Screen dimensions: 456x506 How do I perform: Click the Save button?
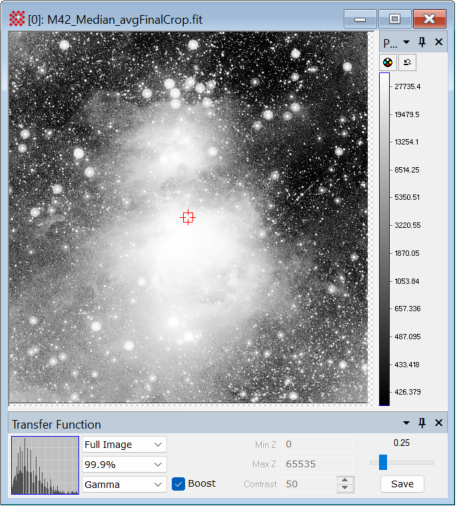click(402, 484)
